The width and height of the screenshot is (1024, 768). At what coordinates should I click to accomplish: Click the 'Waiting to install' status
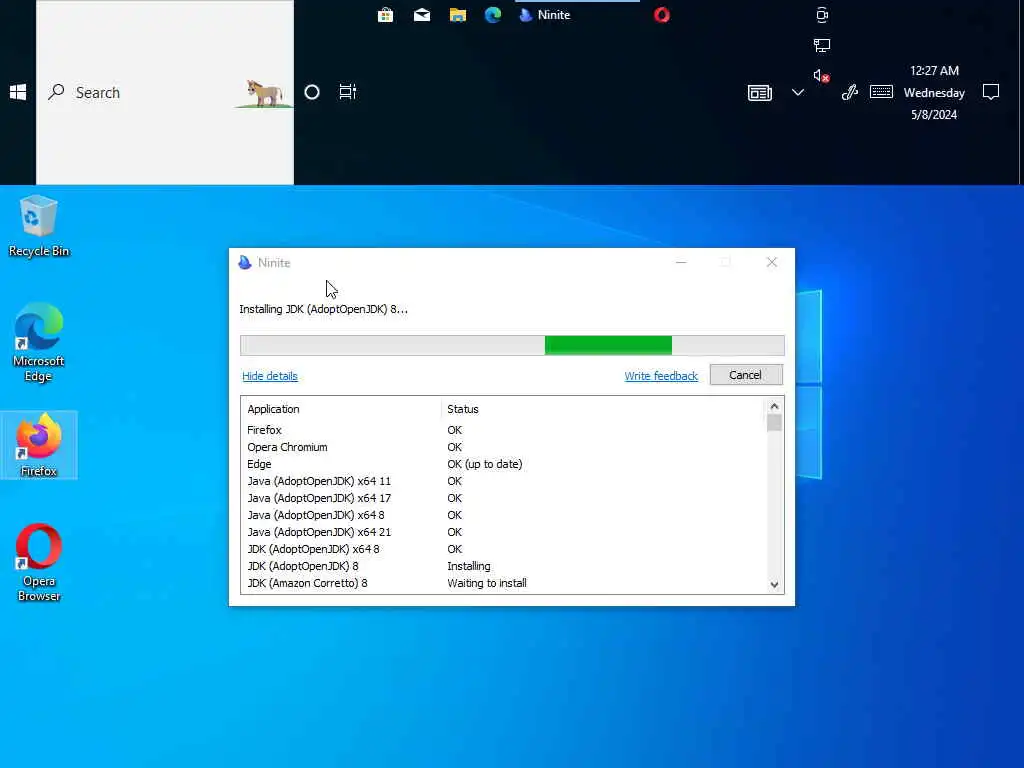(x=487, y=583)
